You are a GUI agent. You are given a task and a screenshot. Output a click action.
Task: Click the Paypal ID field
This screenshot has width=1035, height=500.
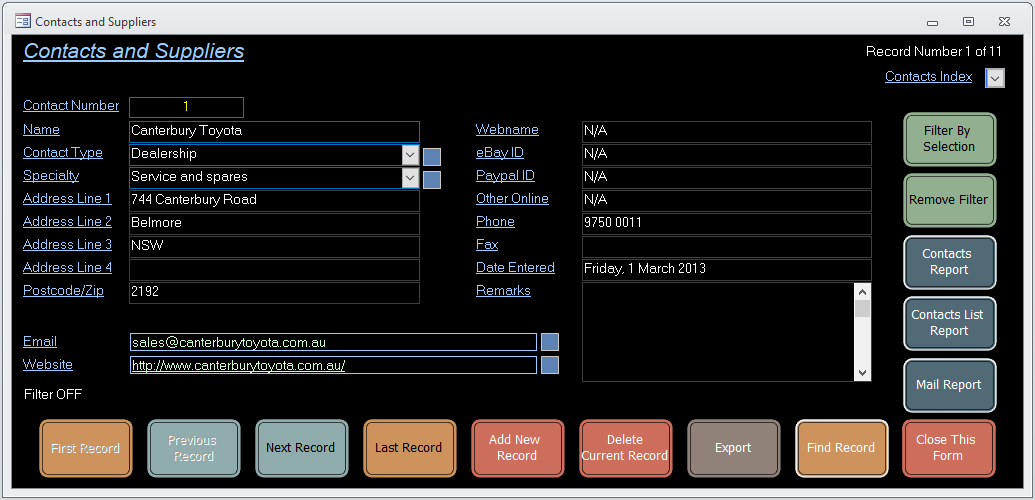tap(727, 178)
